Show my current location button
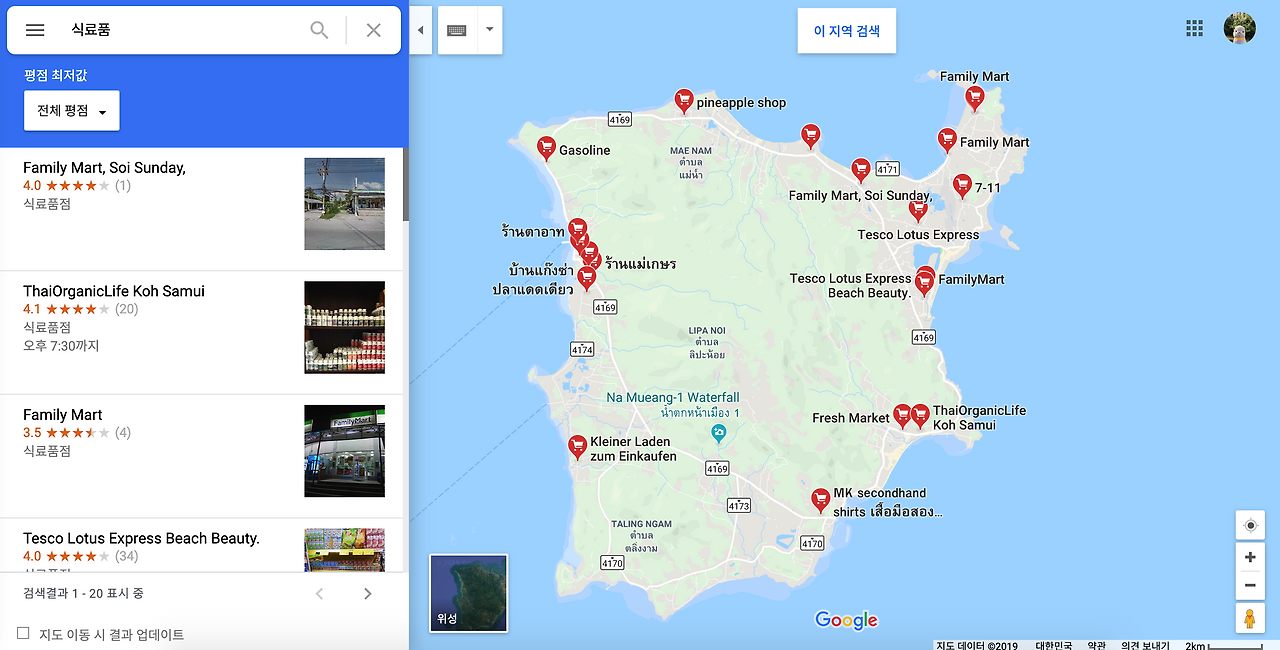1280x650 pixels. tap(1250, 525)
